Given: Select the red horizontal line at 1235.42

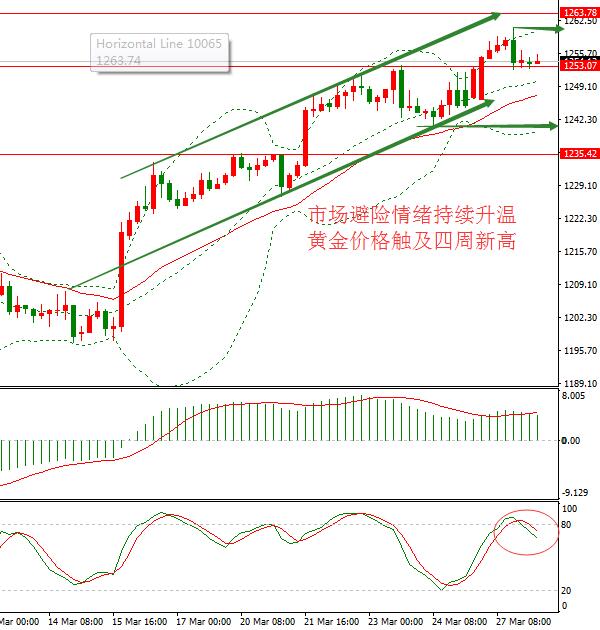Looking at the screenshot, I should coord(279,154).
